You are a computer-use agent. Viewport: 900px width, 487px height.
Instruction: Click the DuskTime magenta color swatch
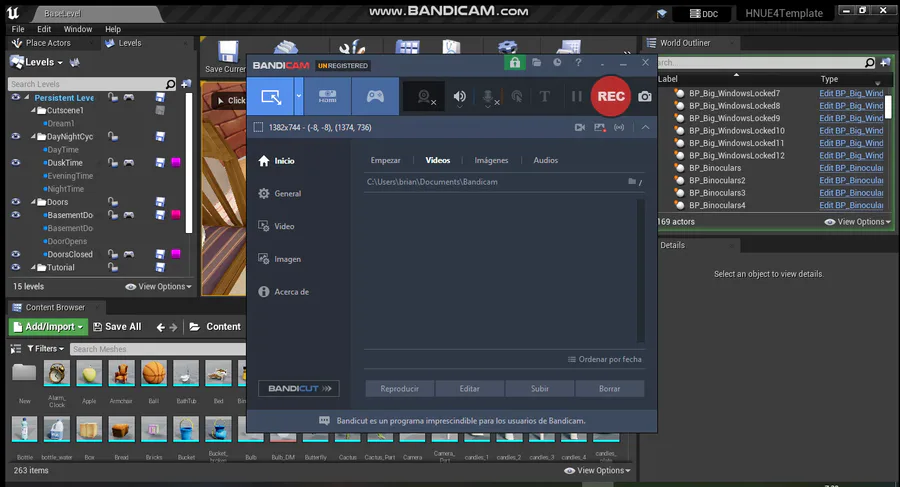(x=176, y=163)
